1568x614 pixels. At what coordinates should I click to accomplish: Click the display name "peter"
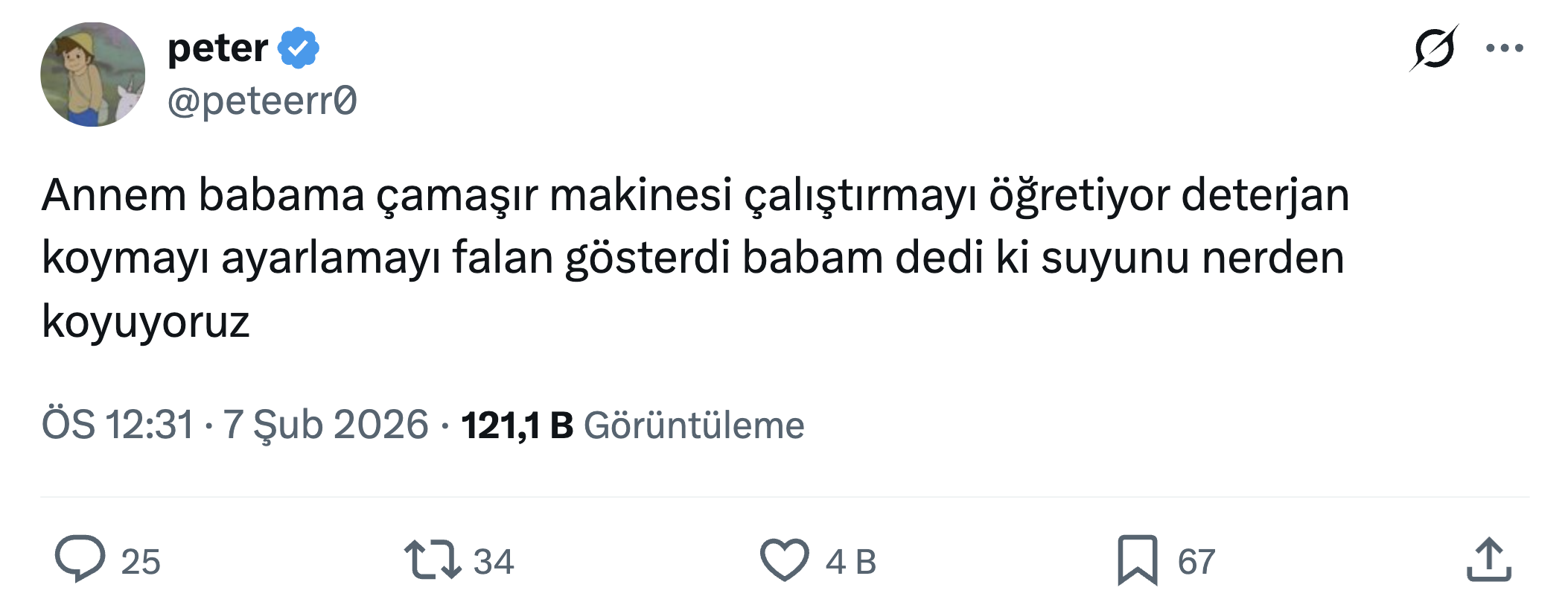coord(217,48)
